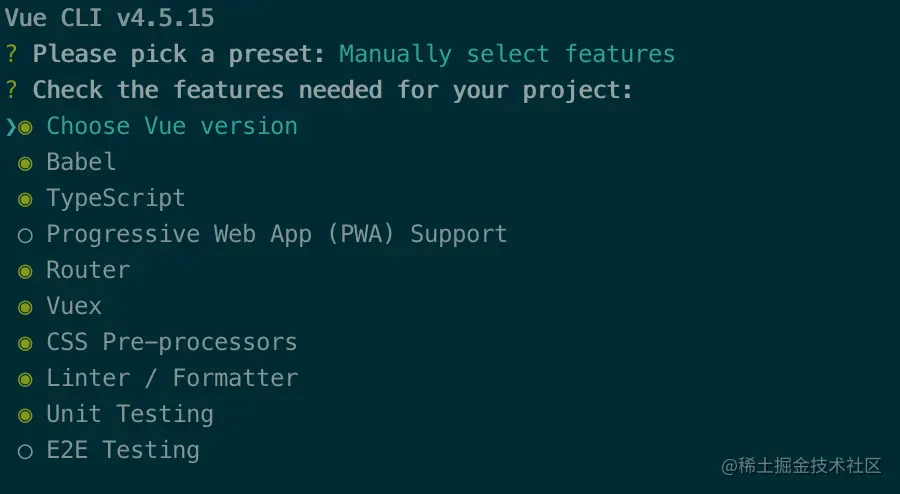Toggle the Unit Testing checkbox
900x494 pixels.
click(25, 415)
